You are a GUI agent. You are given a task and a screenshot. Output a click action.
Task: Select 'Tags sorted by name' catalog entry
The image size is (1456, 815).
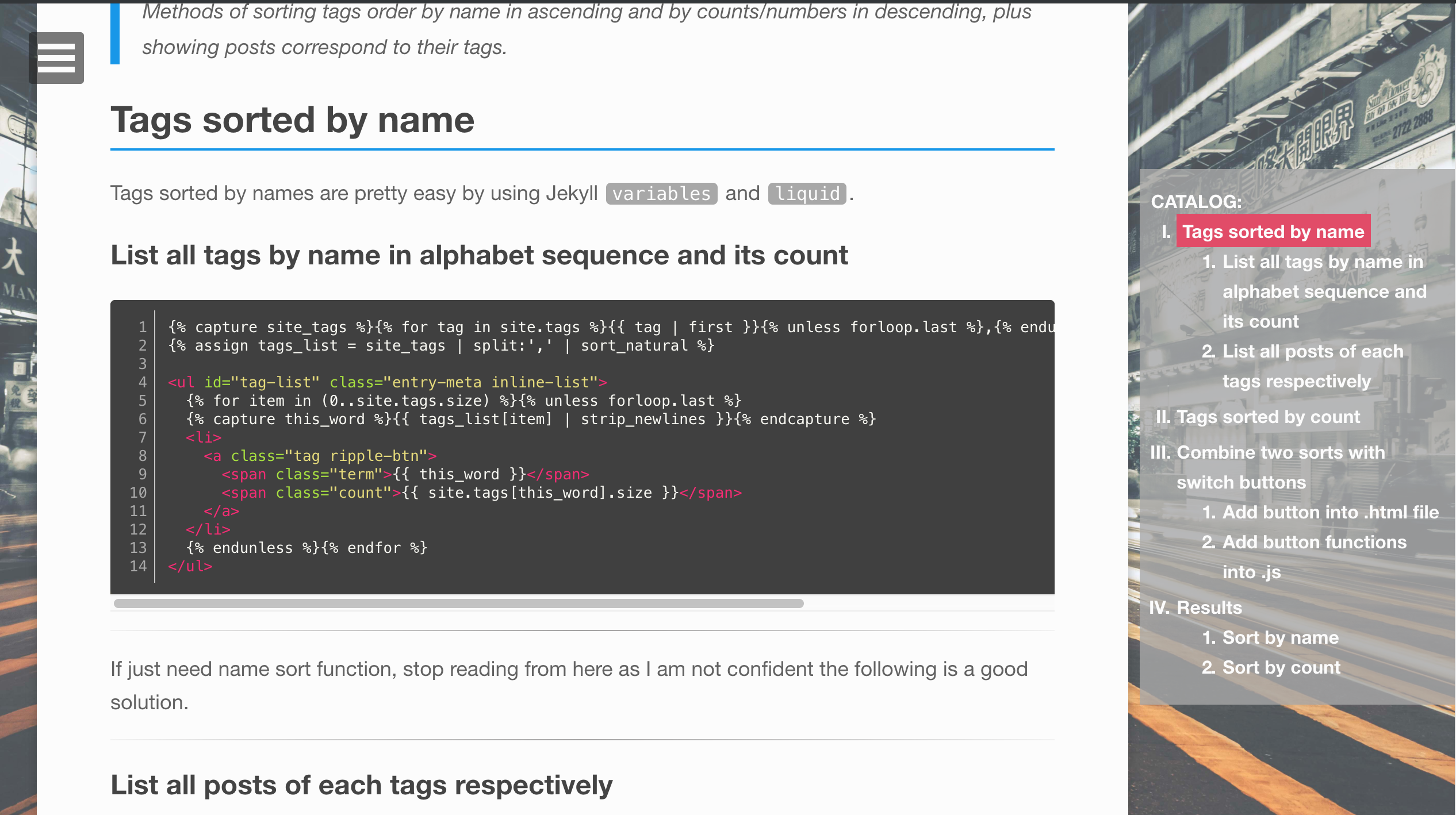click(1273, 231)
